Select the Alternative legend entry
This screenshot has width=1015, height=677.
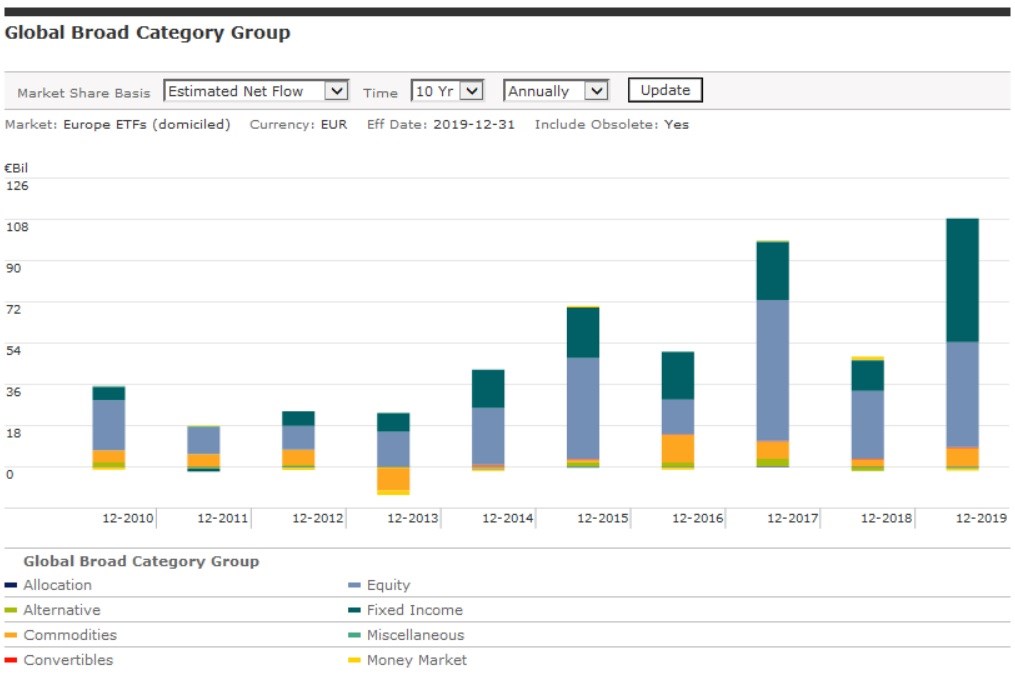point(61,610)
